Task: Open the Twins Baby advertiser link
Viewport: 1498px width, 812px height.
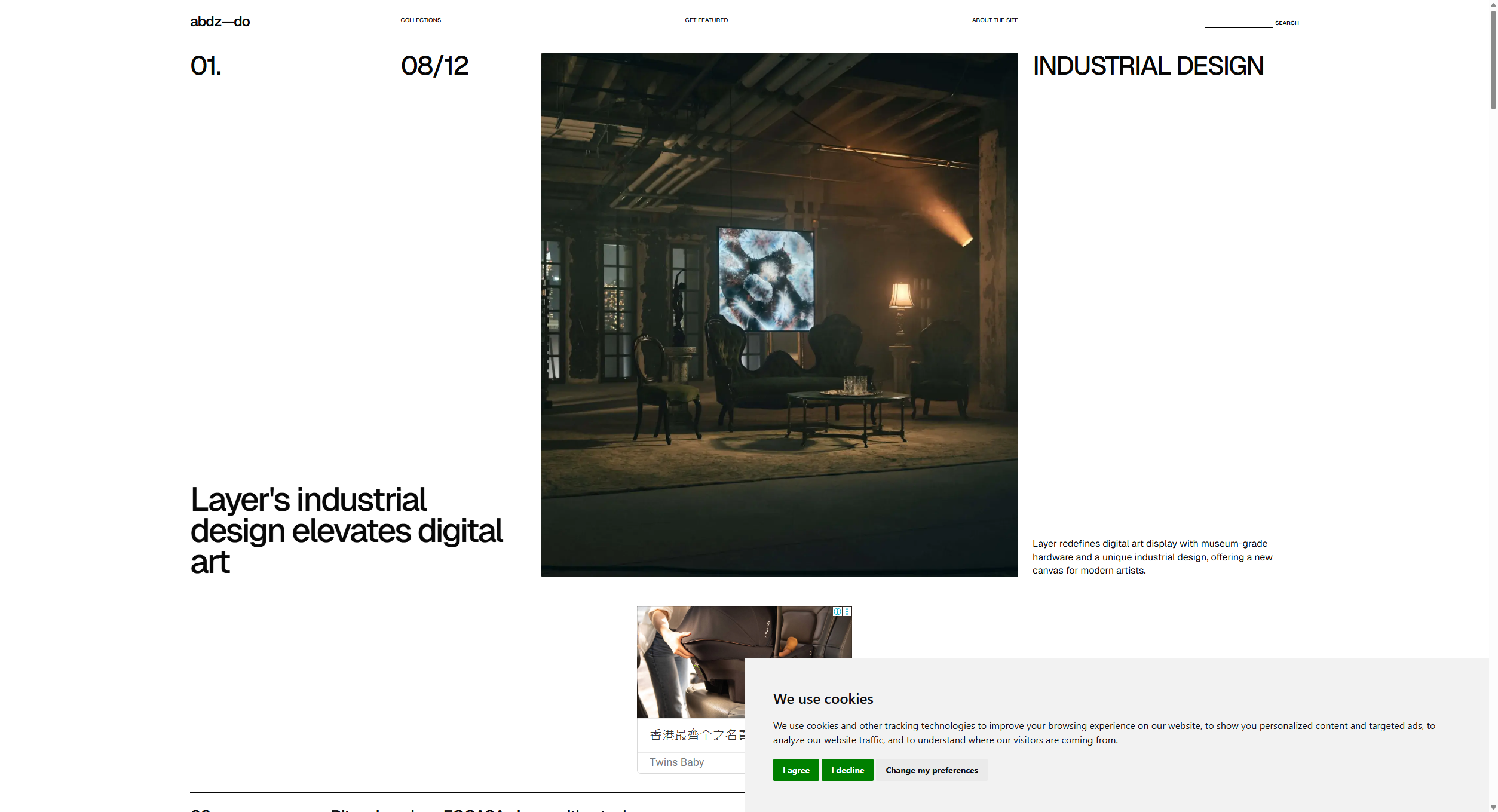Action: click(x=676, y=762)
